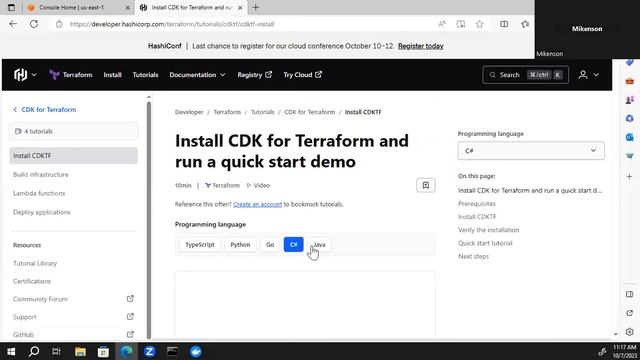Viewport: 640px width, 360px height.
Task: Jump to Quick start tutorial section
Action: tap(485, 243)
